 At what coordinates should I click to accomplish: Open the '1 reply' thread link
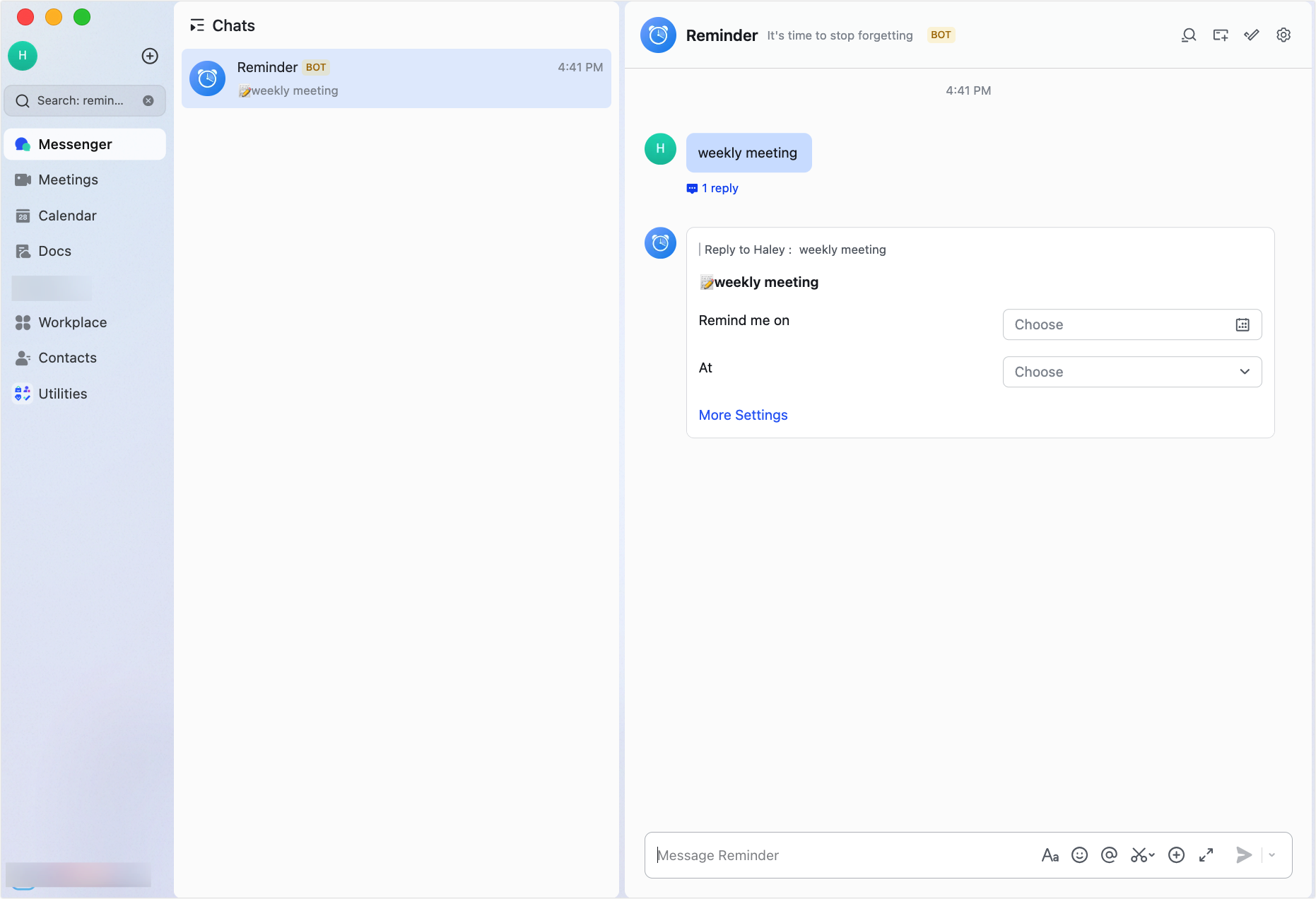(x=719, y=188)
